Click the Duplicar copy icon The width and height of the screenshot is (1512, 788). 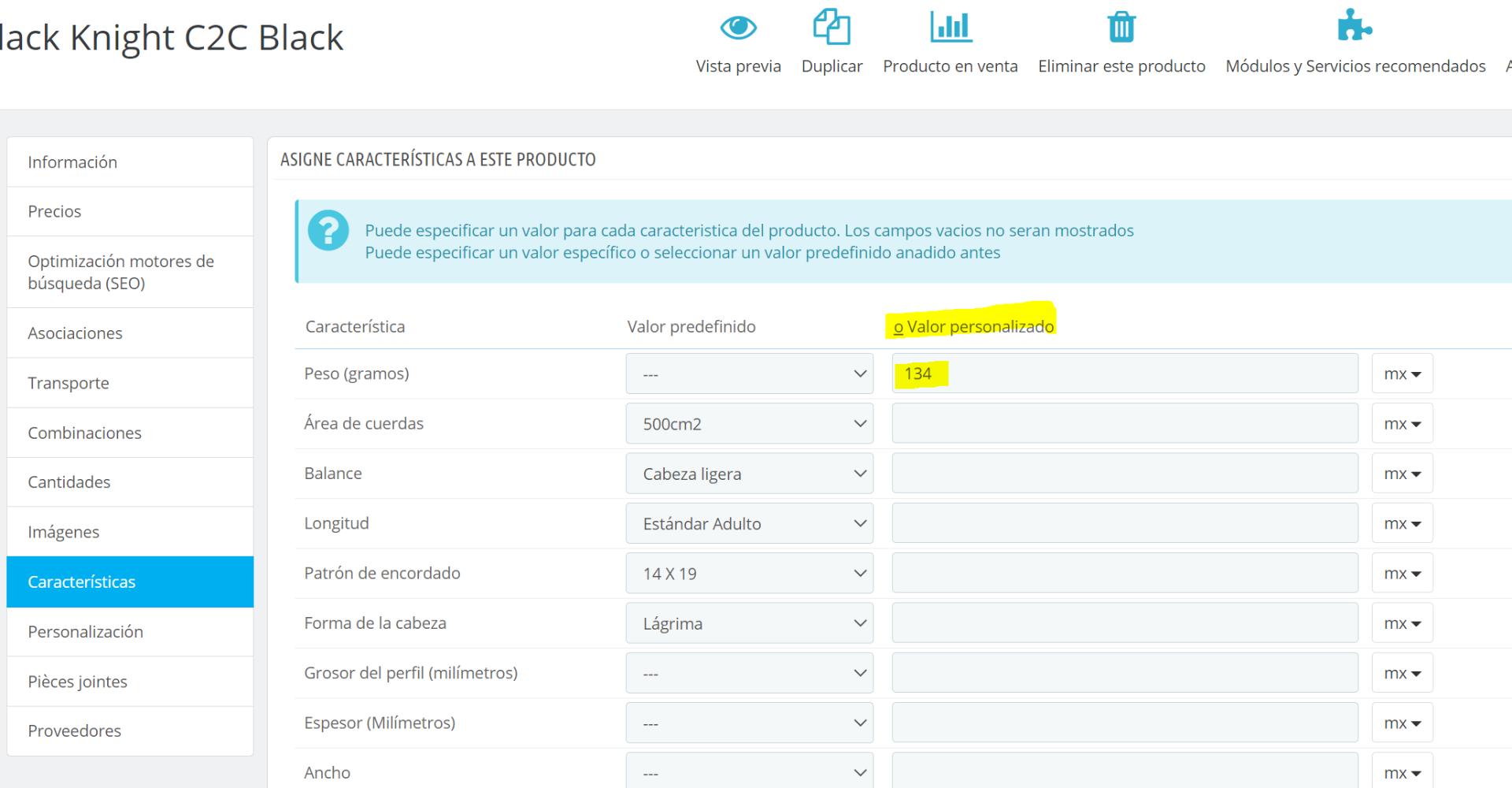pos(832,27)
